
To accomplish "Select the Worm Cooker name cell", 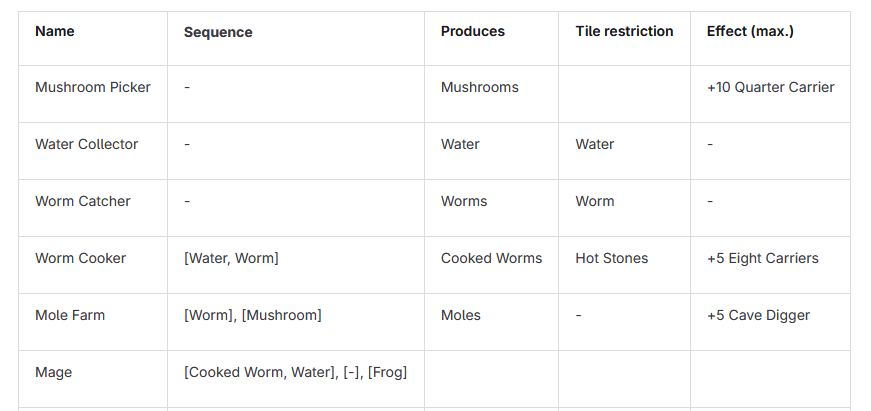I will click(81, 258).
